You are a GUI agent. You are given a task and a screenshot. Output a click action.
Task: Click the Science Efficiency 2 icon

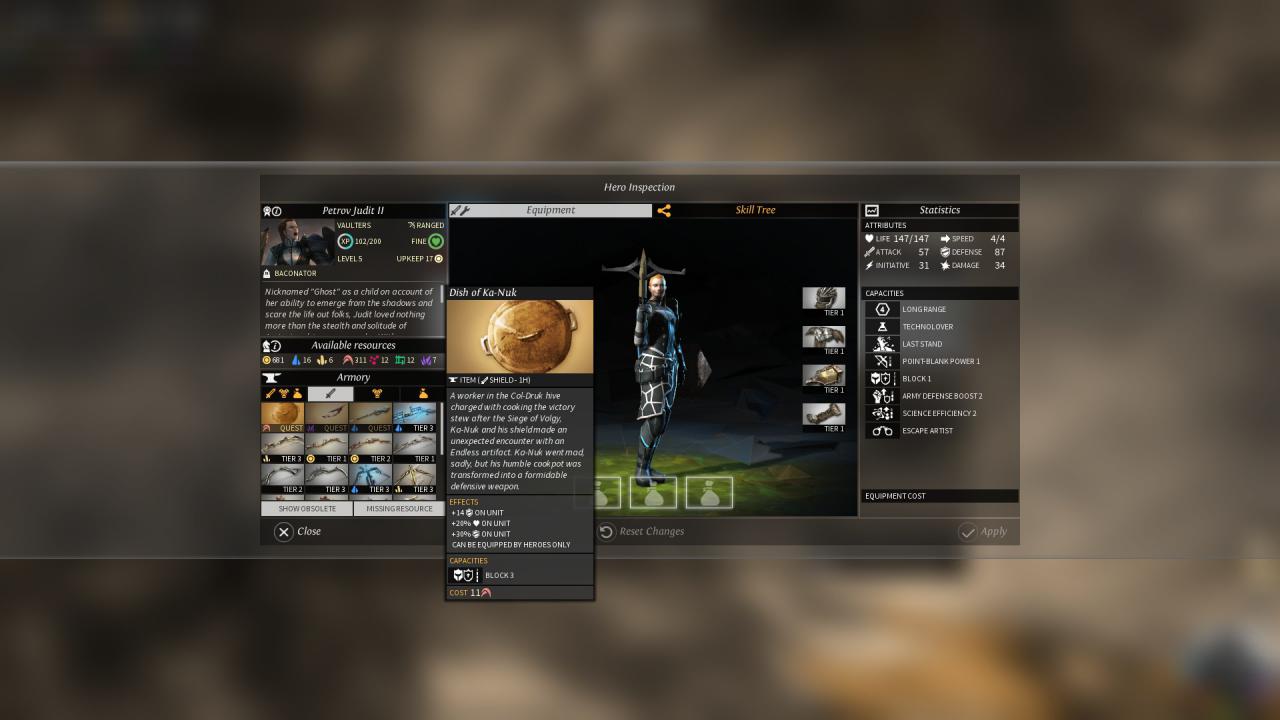882,413
